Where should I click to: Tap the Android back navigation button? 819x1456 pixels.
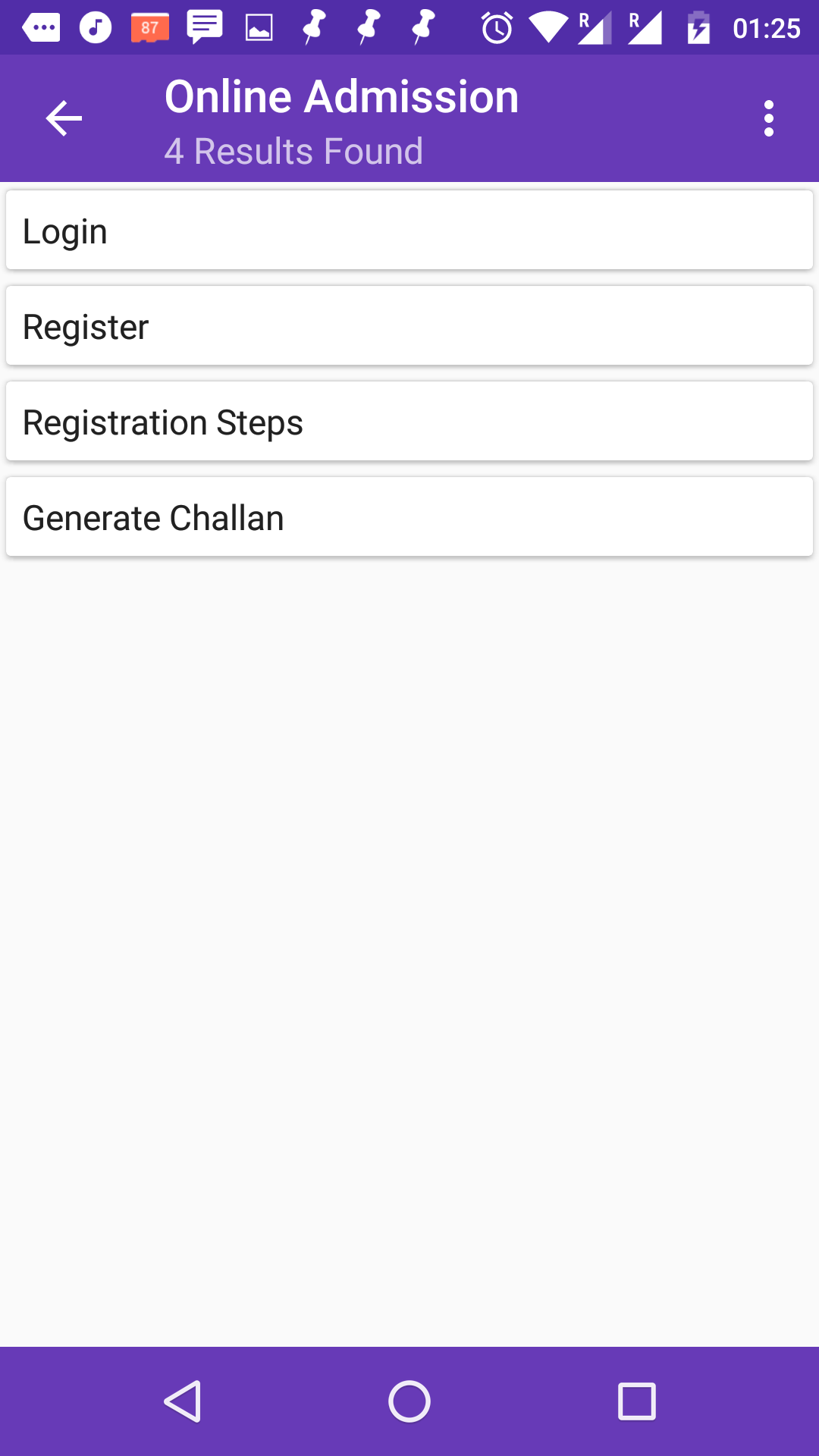click(183, 1401)
